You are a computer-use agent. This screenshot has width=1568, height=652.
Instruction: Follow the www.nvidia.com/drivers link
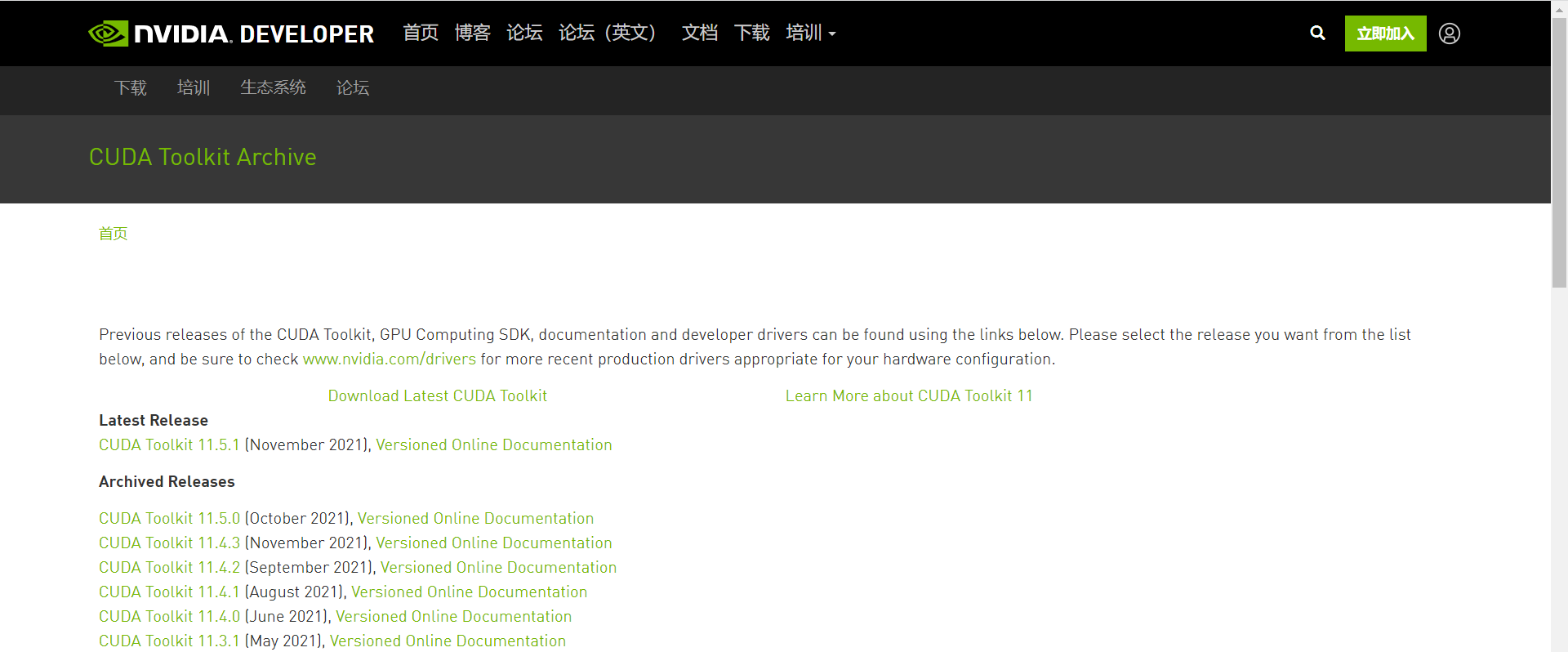tap(390, 359)
